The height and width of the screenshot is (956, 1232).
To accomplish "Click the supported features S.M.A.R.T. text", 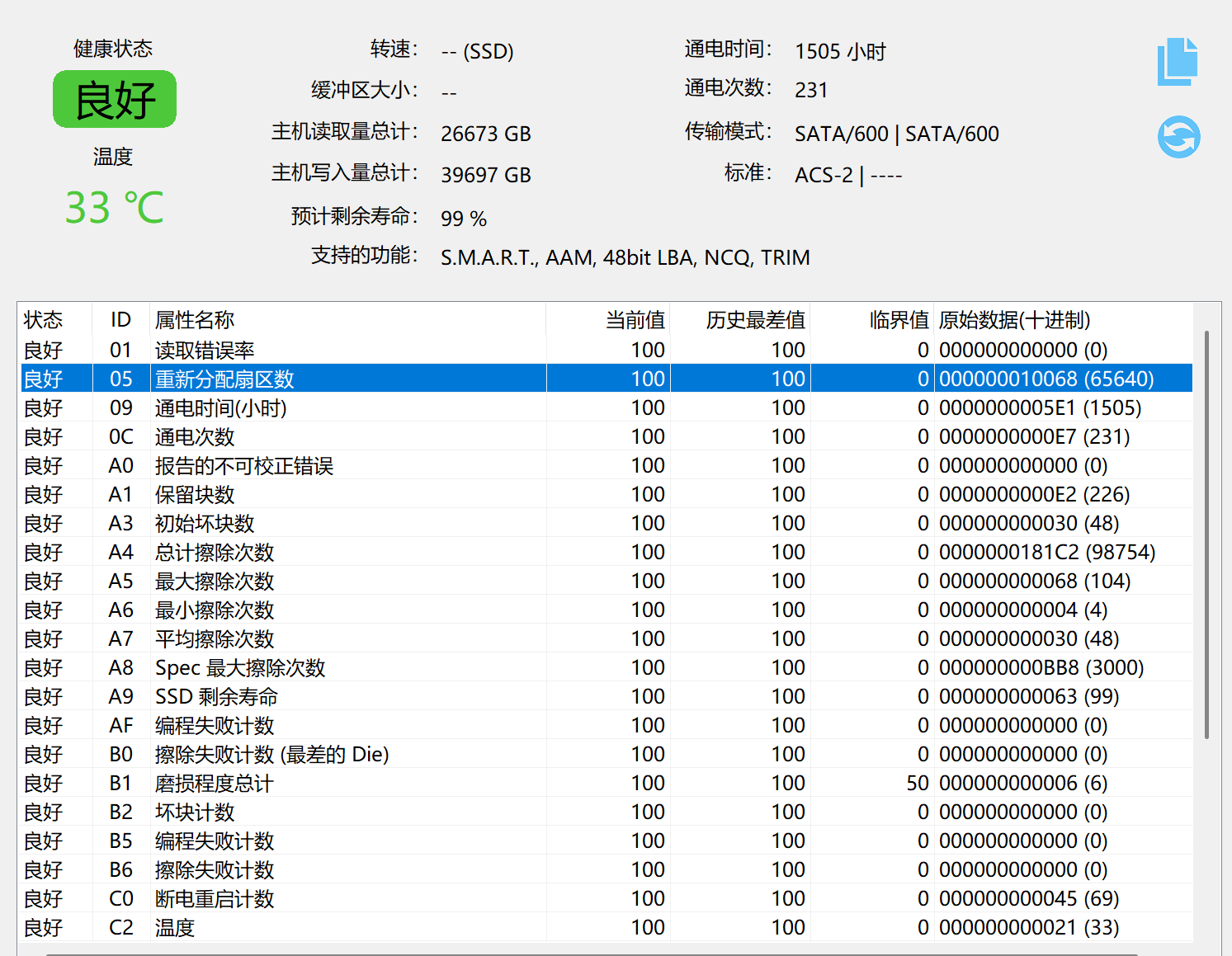I will click(625, 257).
